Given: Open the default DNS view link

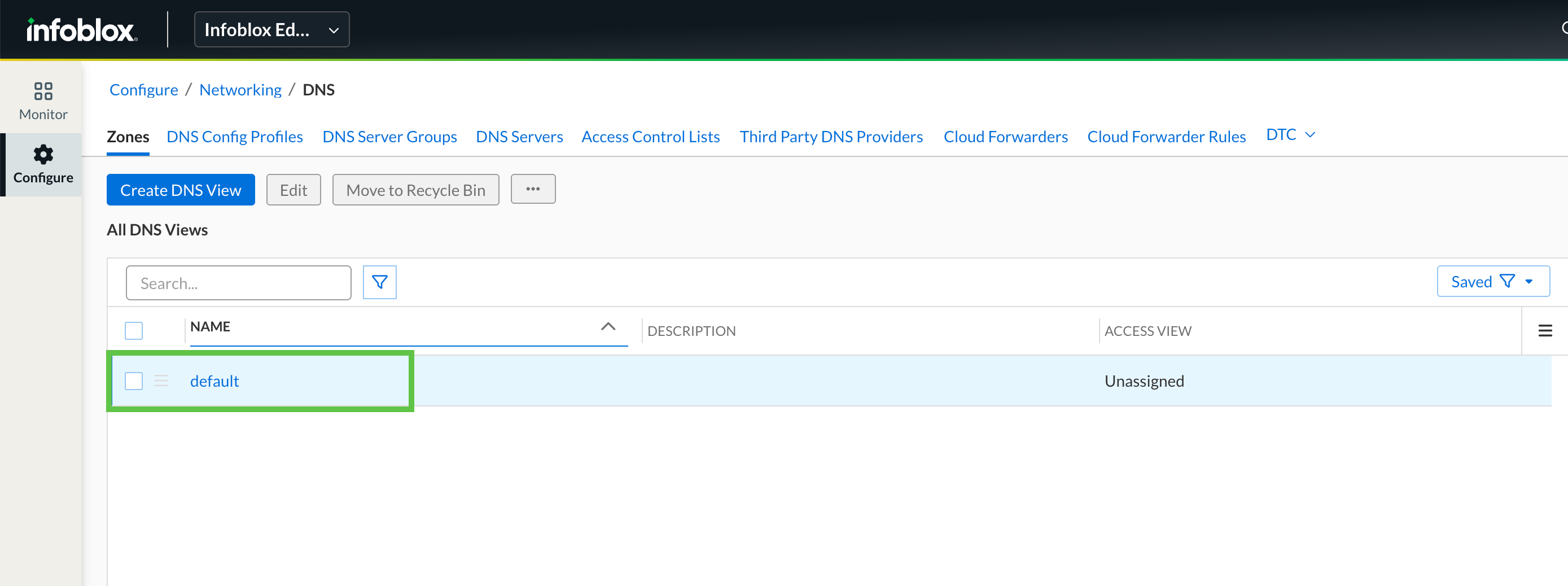Looking at the screenshot, I should point(214,381).
